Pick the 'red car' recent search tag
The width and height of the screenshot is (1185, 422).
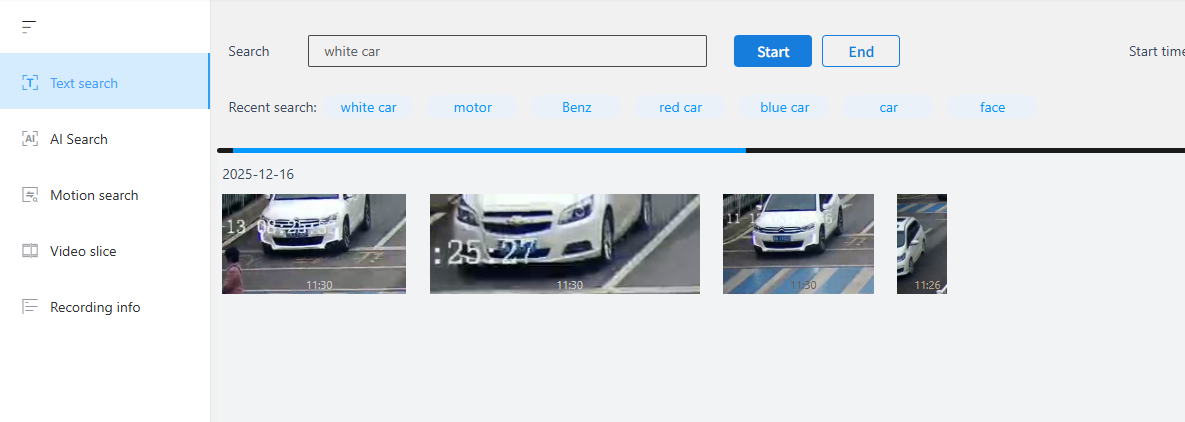(x=680, y=107)
